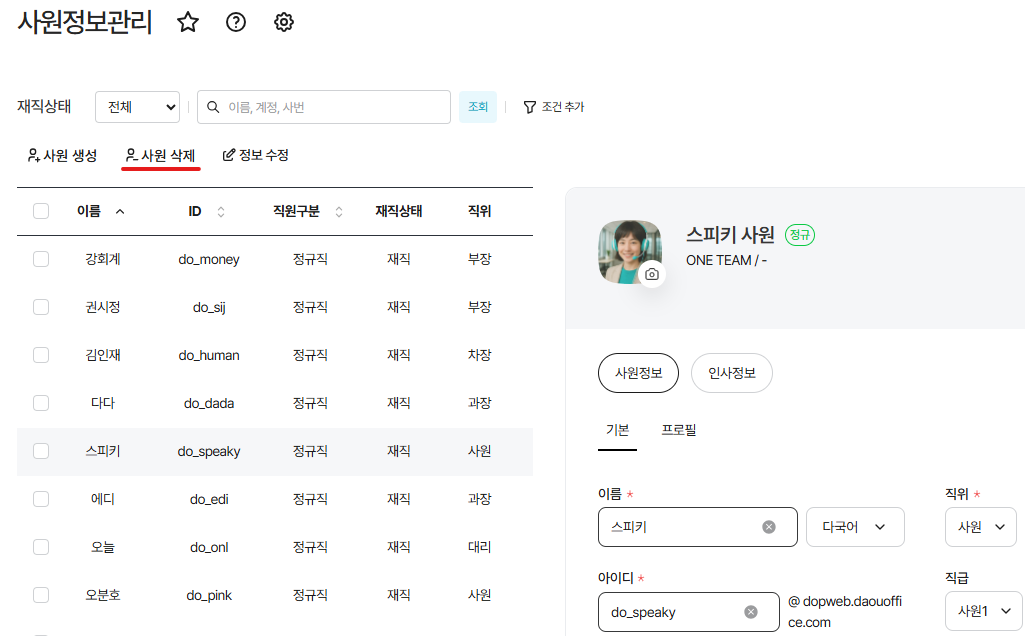1025x636 pixels.
Task: Open the 재직상태 전체 dropdown
Action: click(x=137, y=107)
